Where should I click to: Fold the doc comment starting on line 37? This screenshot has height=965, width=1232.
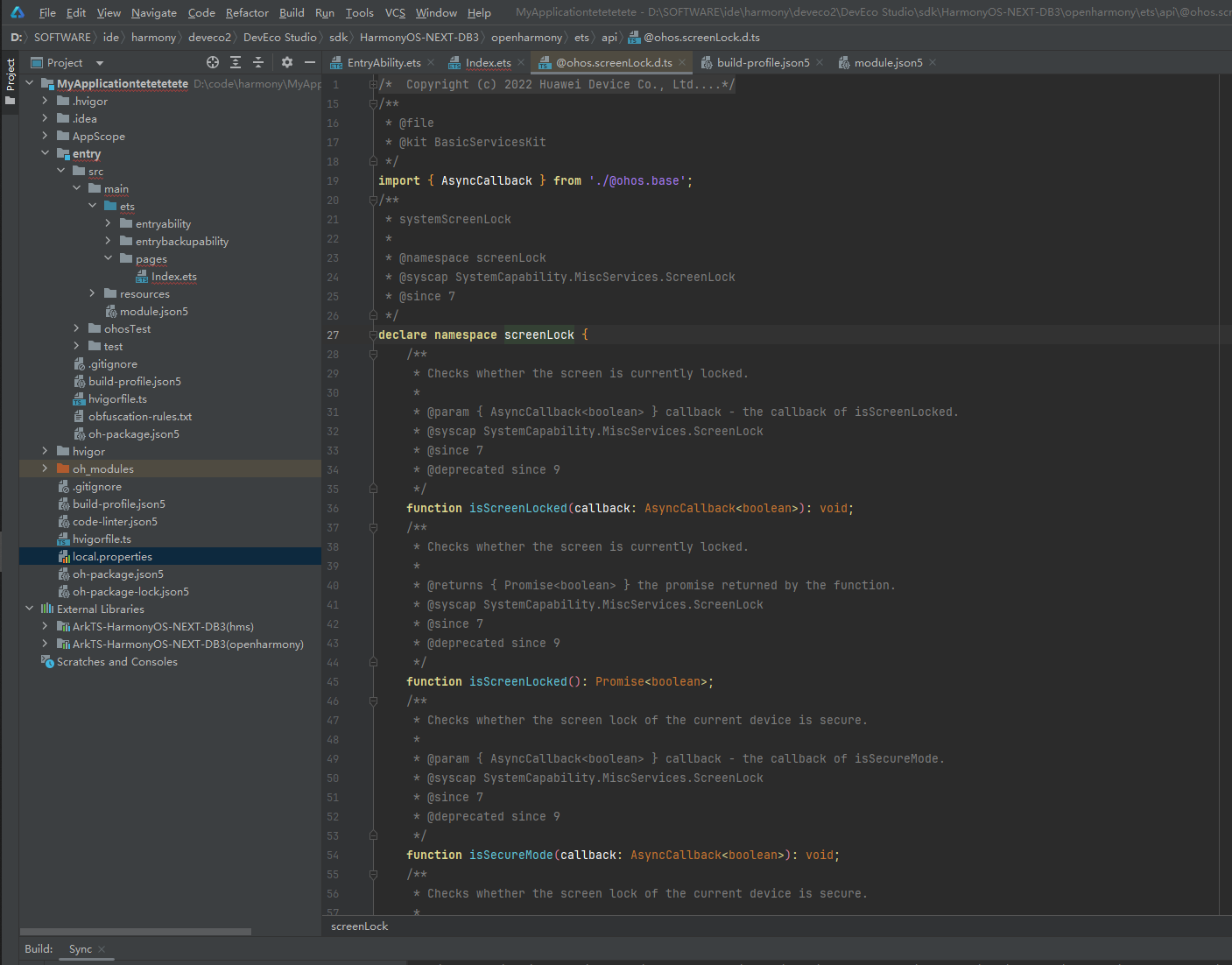click(x=373, y=528)
